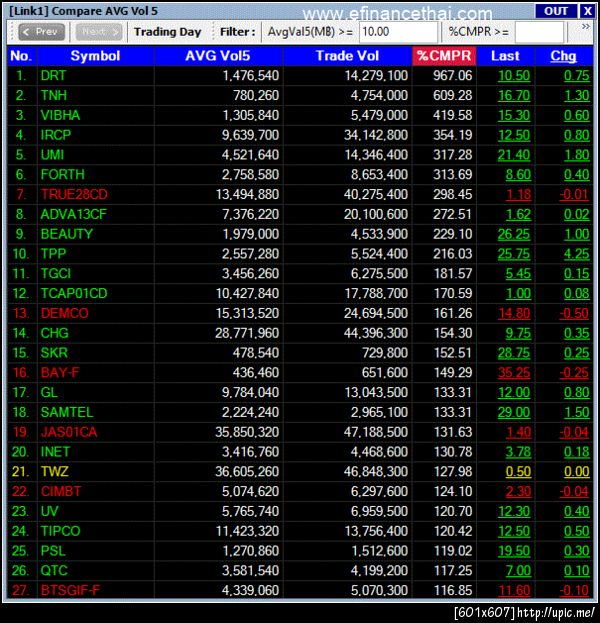This screenshot has width=600, height=623.
Task: Click BAY-F change value -0.25
Action: click(x=574, y=372)
